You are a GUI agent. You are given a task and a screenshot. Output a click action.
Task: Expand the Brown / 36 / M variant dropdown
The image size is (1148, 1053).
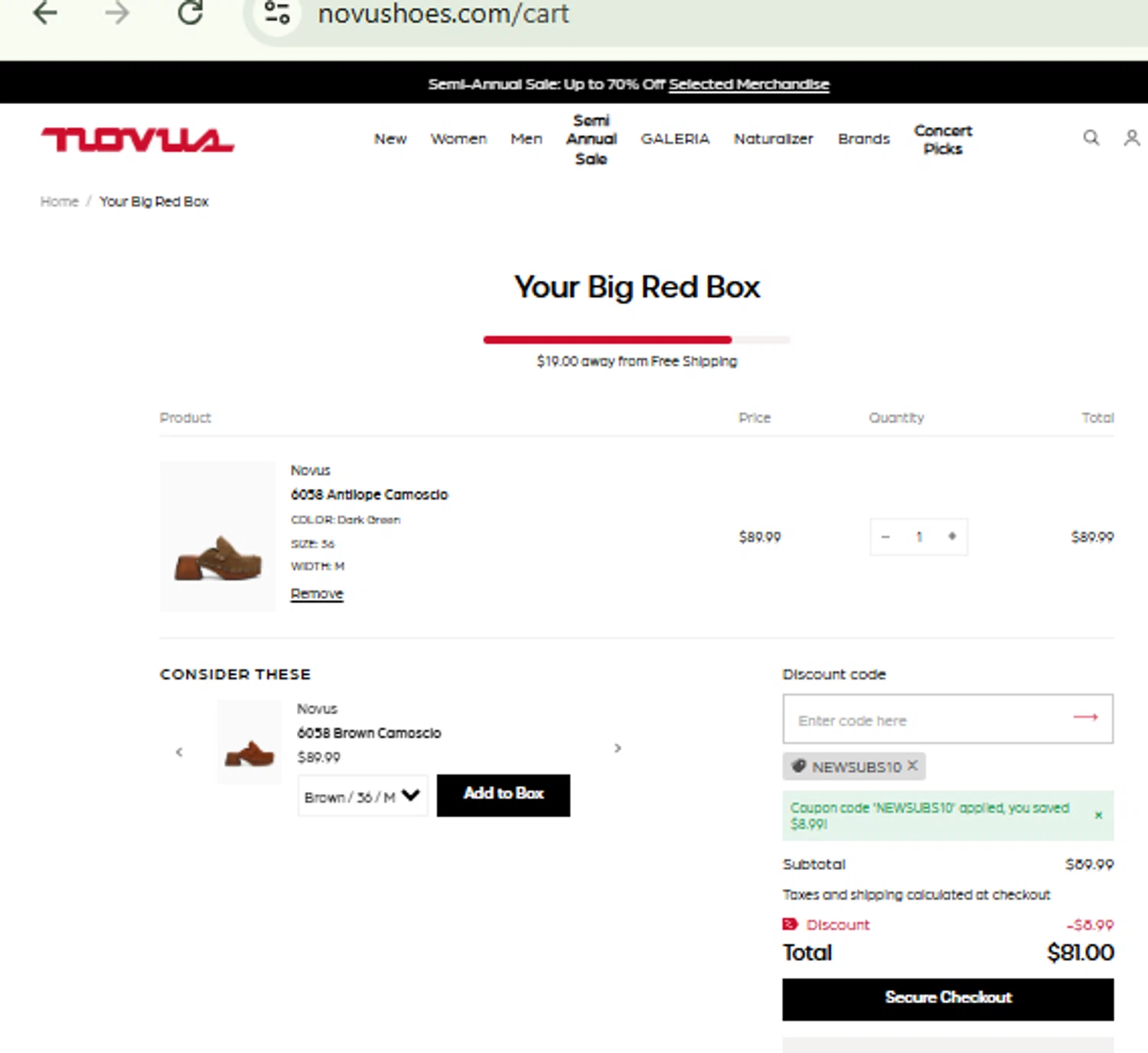tap(363, 797)
